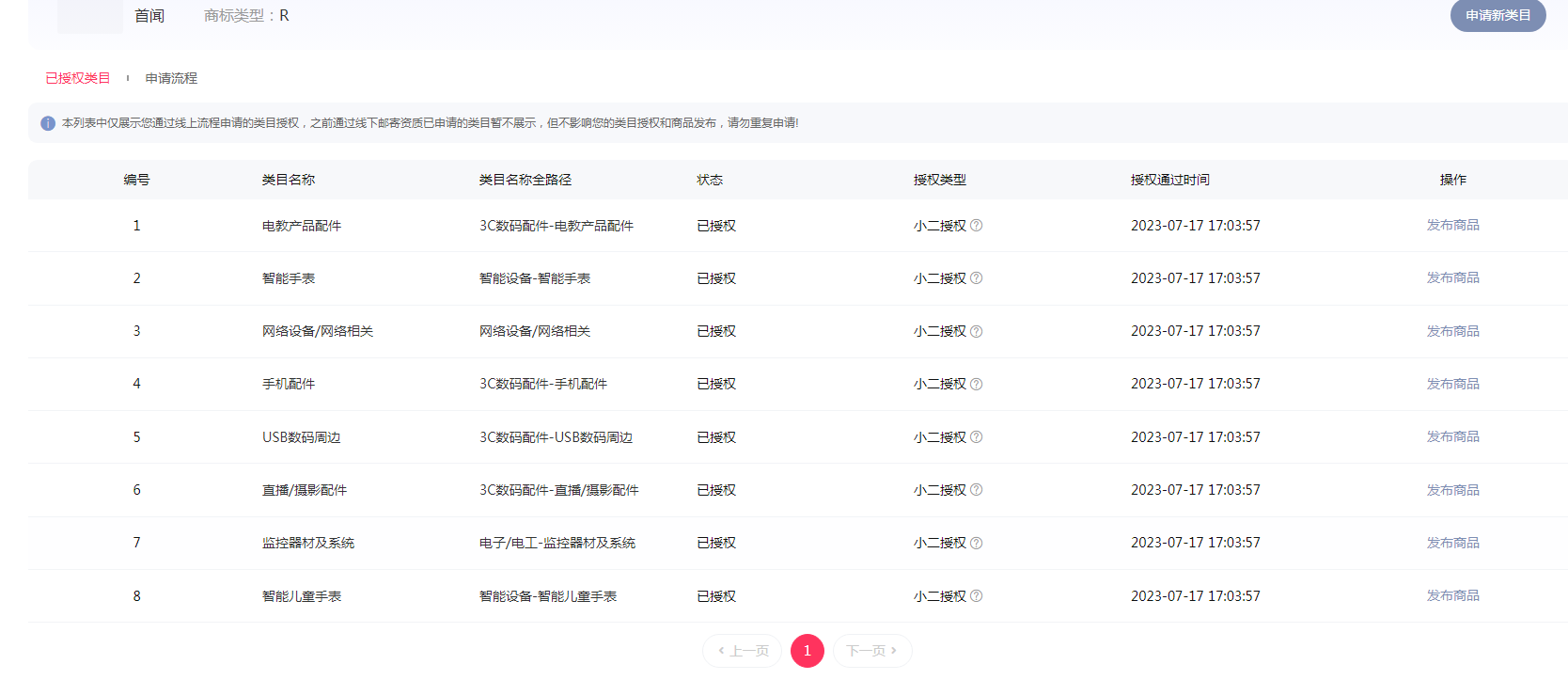Click path 3C数码配件-手机配件
This screenshot has width=1568, height=680.
[x=543, y=384]
